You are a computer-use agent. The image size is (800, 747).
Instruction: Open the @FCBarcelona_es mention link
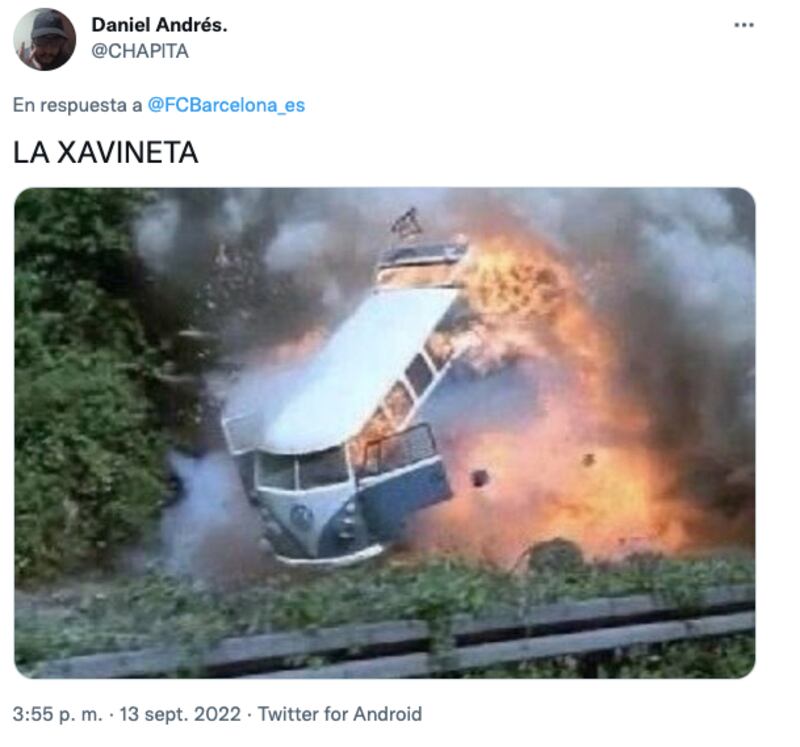click(x=226, y=105)
